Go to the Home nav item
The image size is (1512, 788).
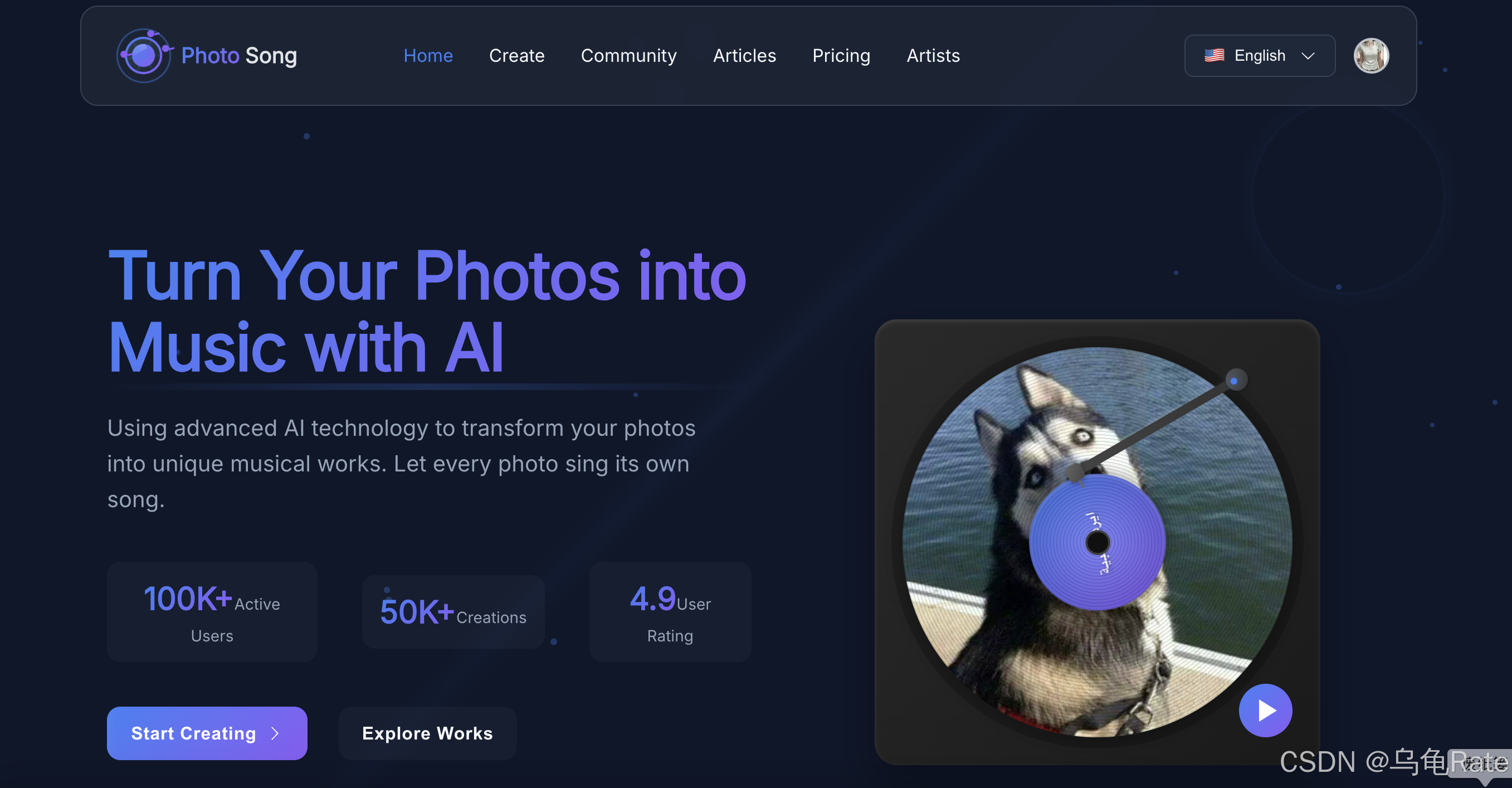pyautogui.click(x=428, y=56)
